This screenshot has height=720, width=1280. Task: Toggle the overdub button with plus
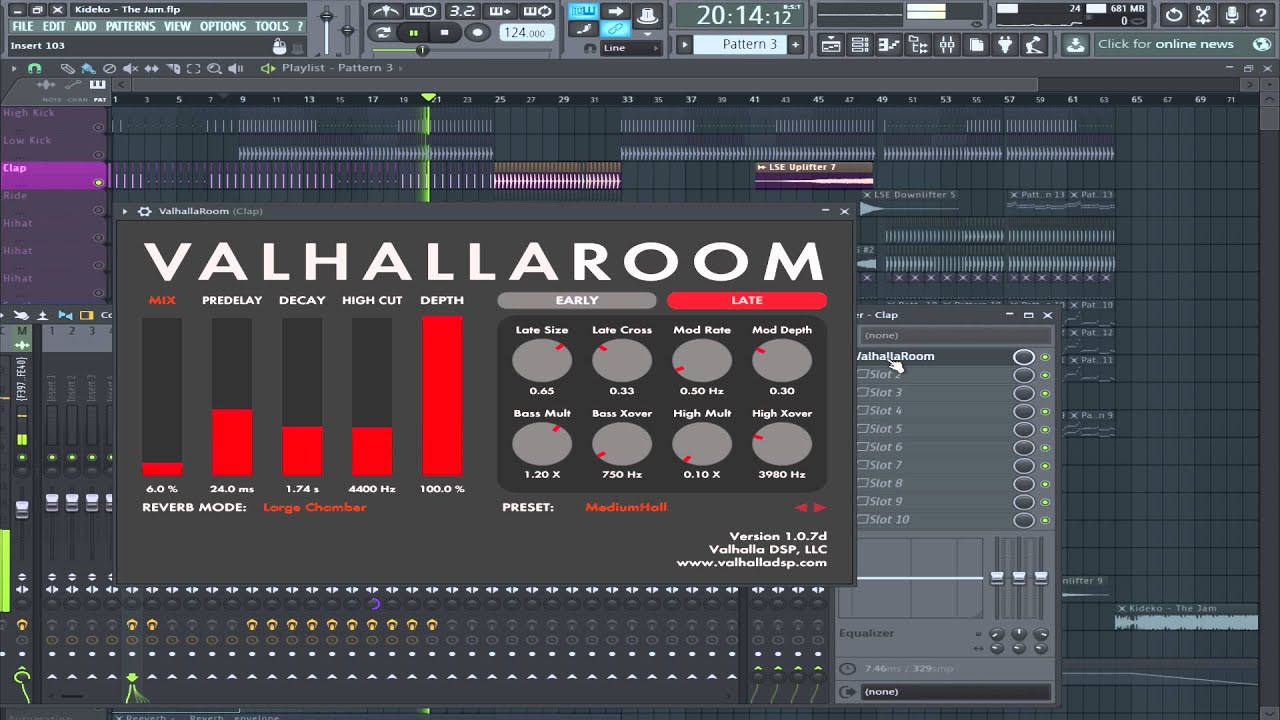499,11
